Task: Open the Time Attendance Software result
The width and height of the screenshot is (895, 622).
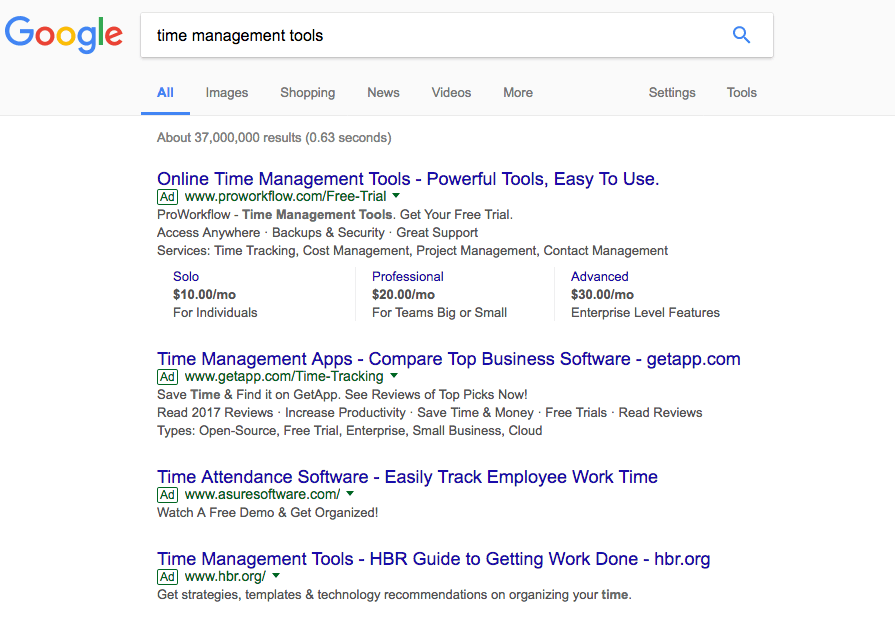Action: point(407,477)
